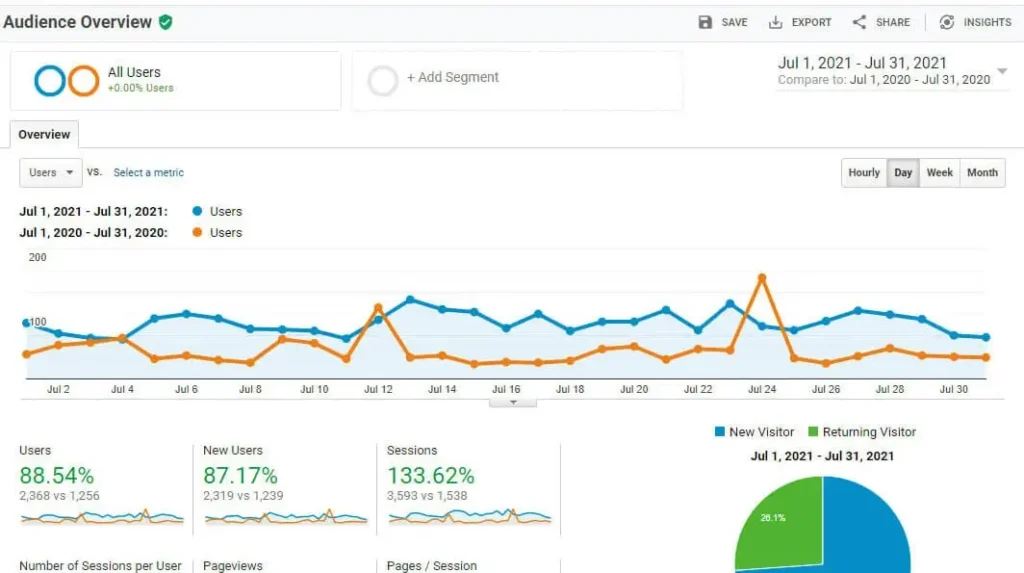Open the Users metric dropdown
The width and height of the screenshot is (1024, 573).
(x=50, y=173)
